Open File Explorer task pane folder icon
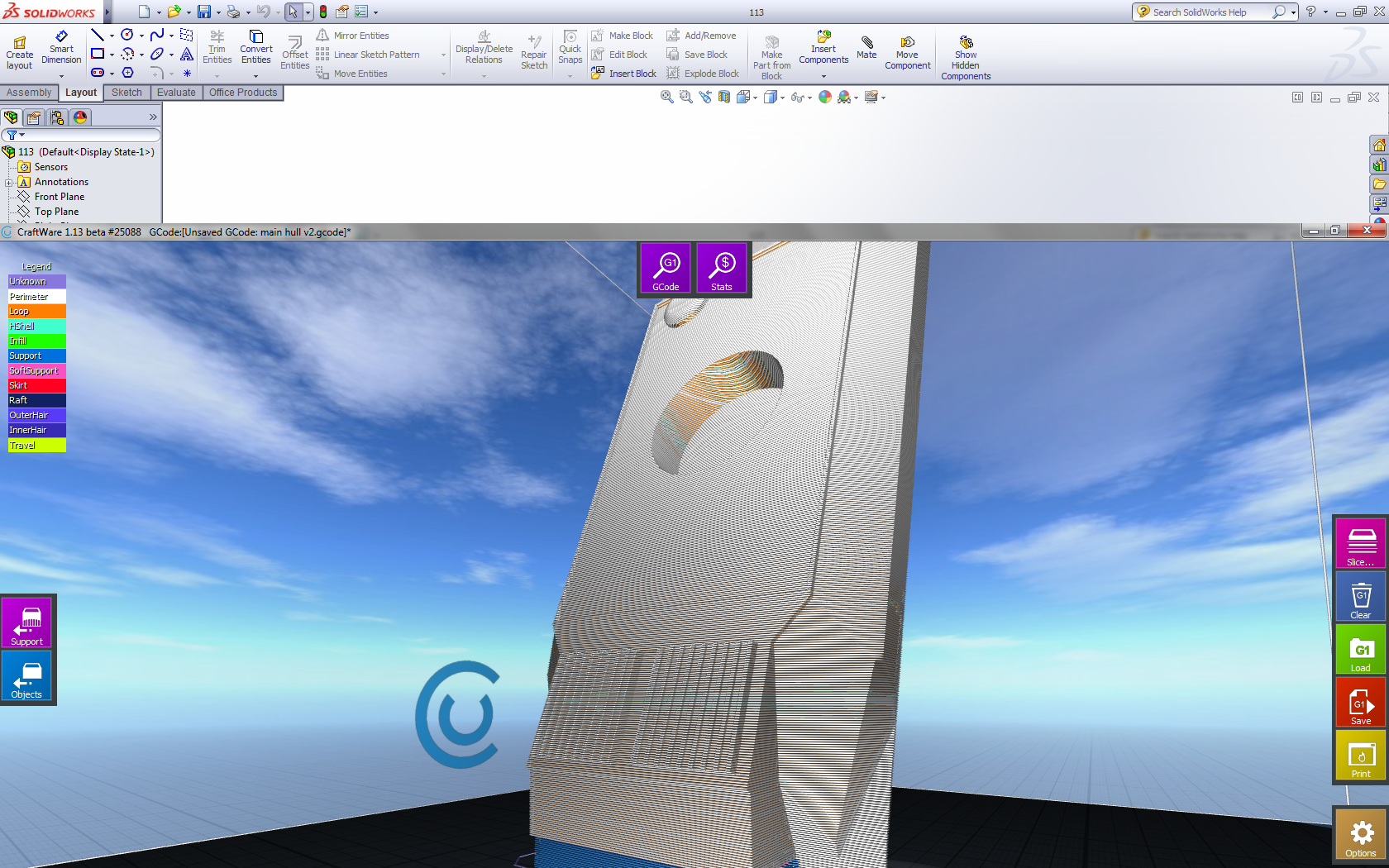The width and height of the screenshot is (1389, 868). [x=1379, y=184]
